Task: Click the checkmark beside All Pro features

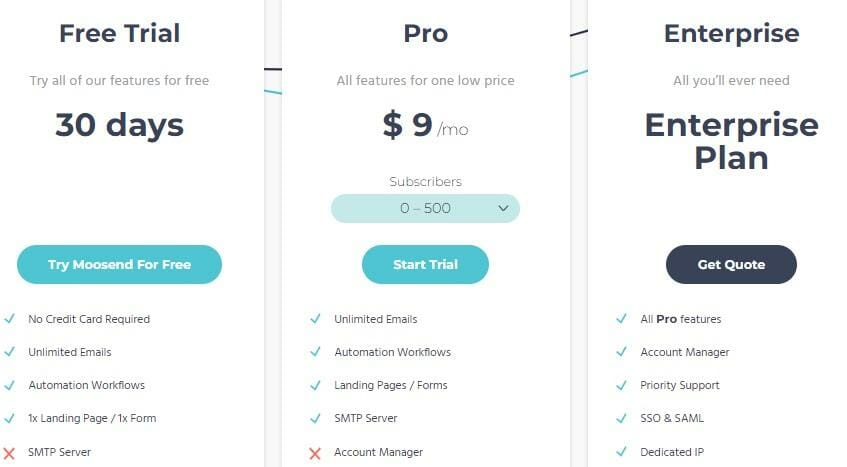Action: point(621,319)
